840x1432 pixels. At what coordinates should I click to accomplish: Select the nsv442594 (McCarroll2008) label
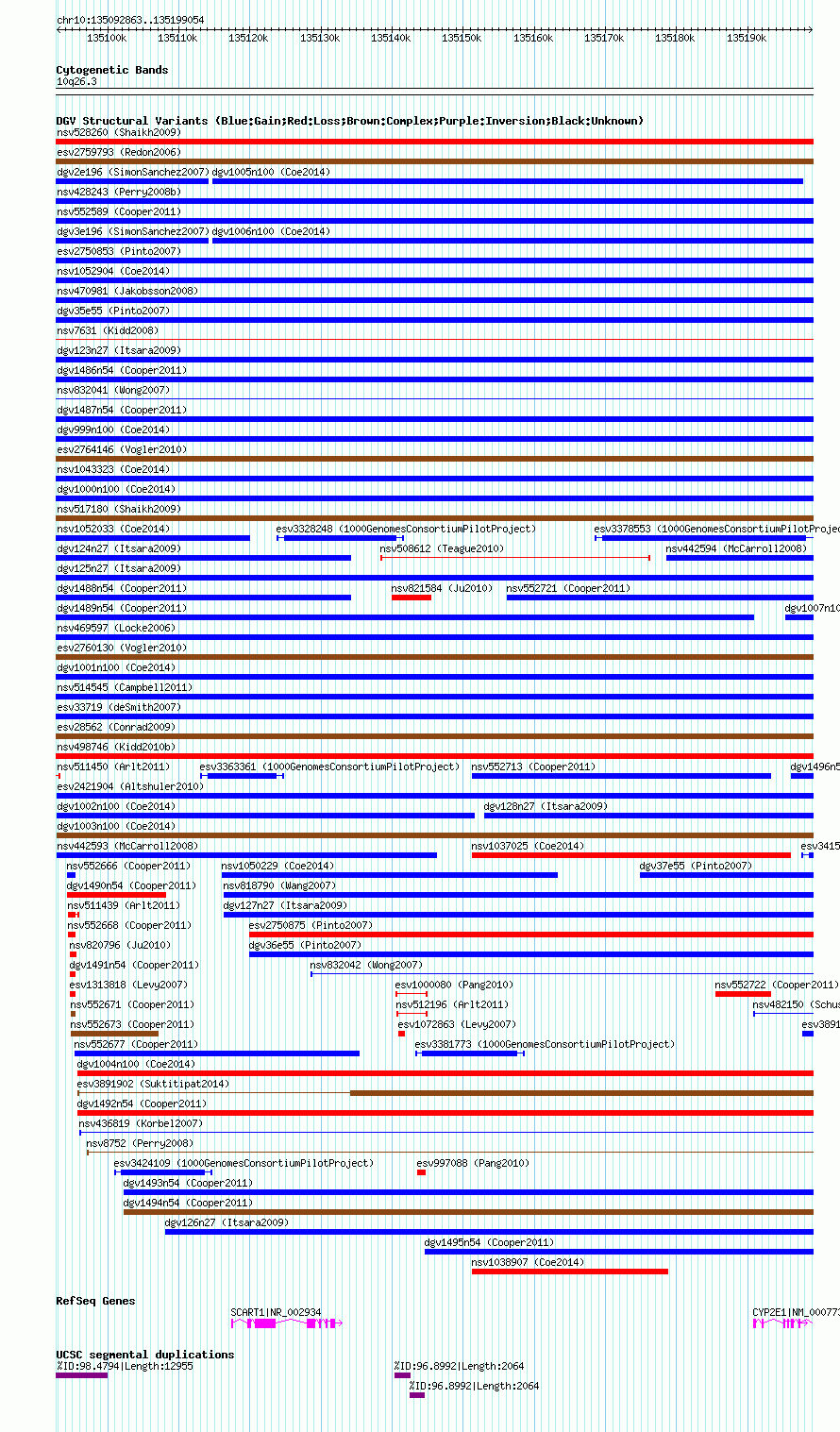pos(737,548)
